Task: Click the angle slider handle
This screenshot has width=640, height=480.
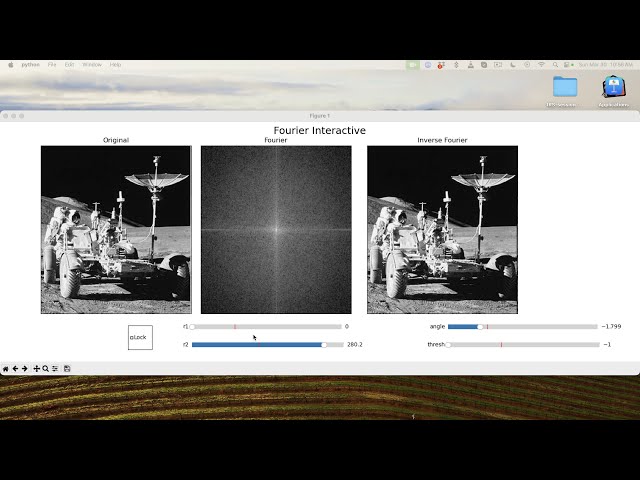Action: tap(480, 327)
